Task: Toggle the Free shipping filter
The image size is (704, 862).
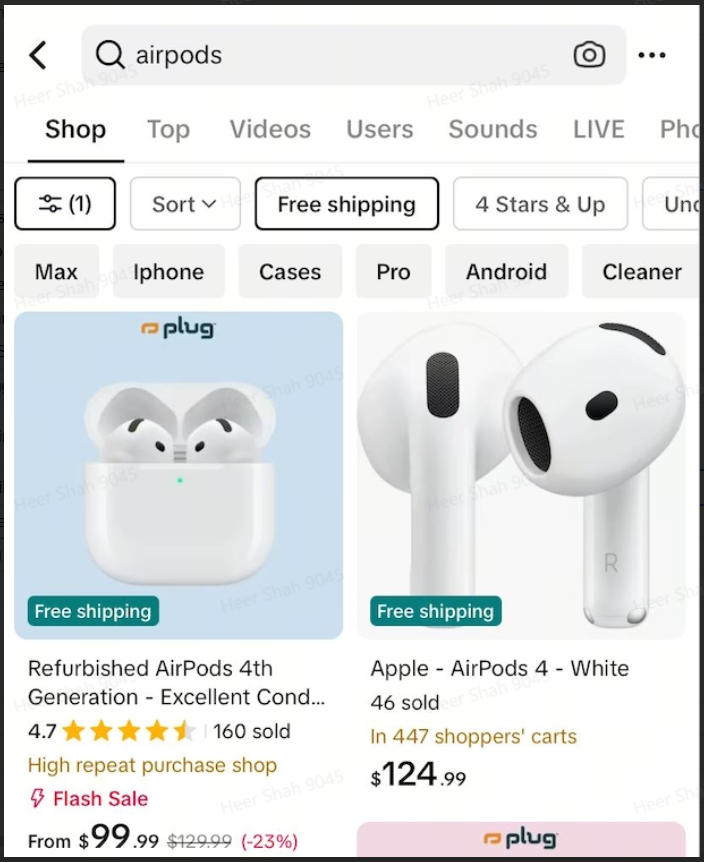Action: [x=346, y=204]
